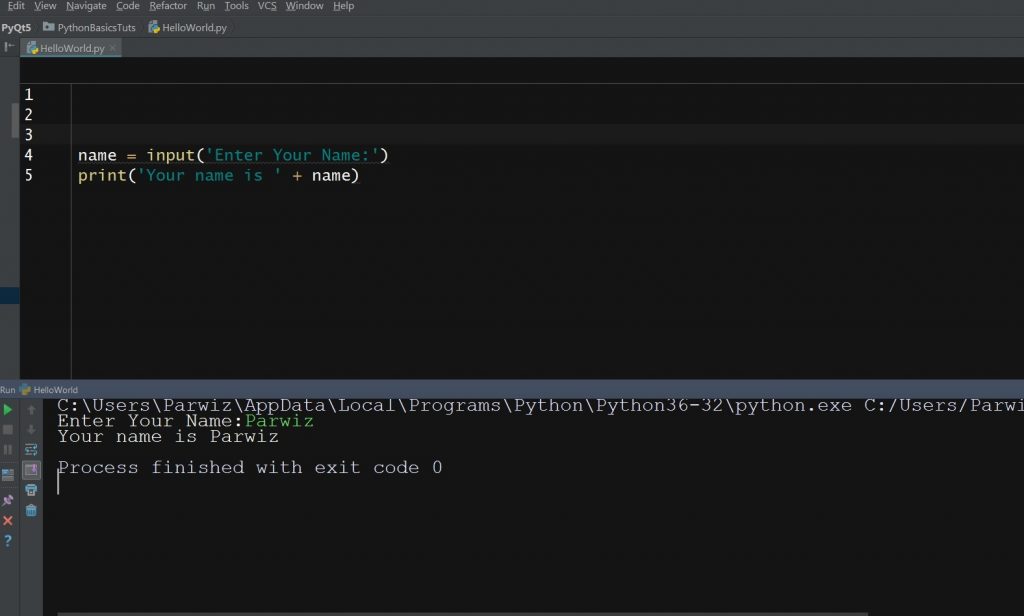Viewport: 1024px width, 616px height.
Task: Click the HelloWorld.py Python icon in breadcrumb
Action: point(153,27)
